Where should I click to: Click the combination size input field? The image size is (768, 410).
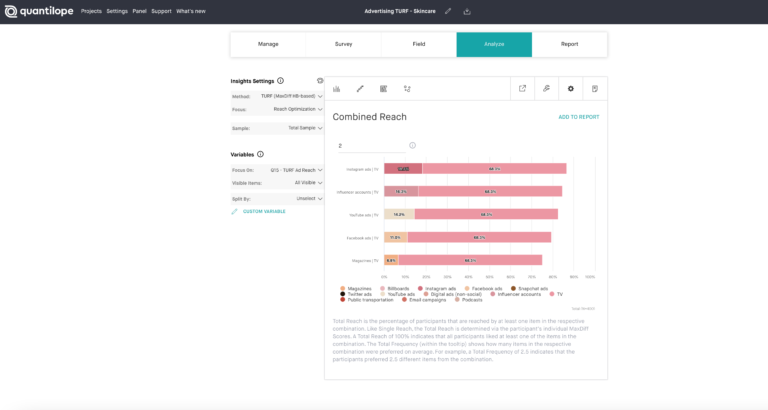pos(370,146)
